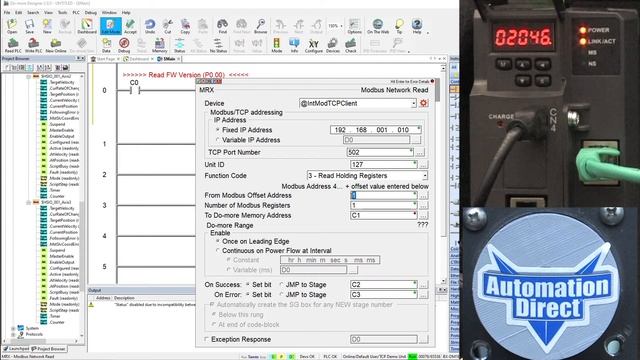Screen dimensions: 640x360
Task: Click the Accept toolbar icon
Action: tap(130, 26)
